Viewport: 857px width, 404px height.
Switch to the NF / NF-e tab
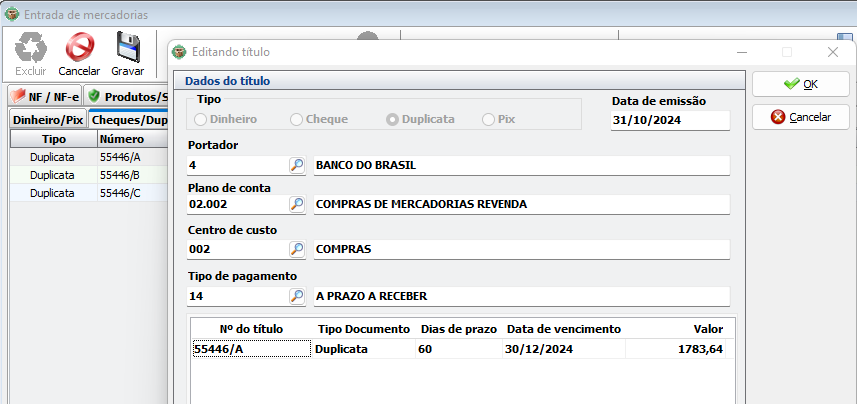point(45,97)
